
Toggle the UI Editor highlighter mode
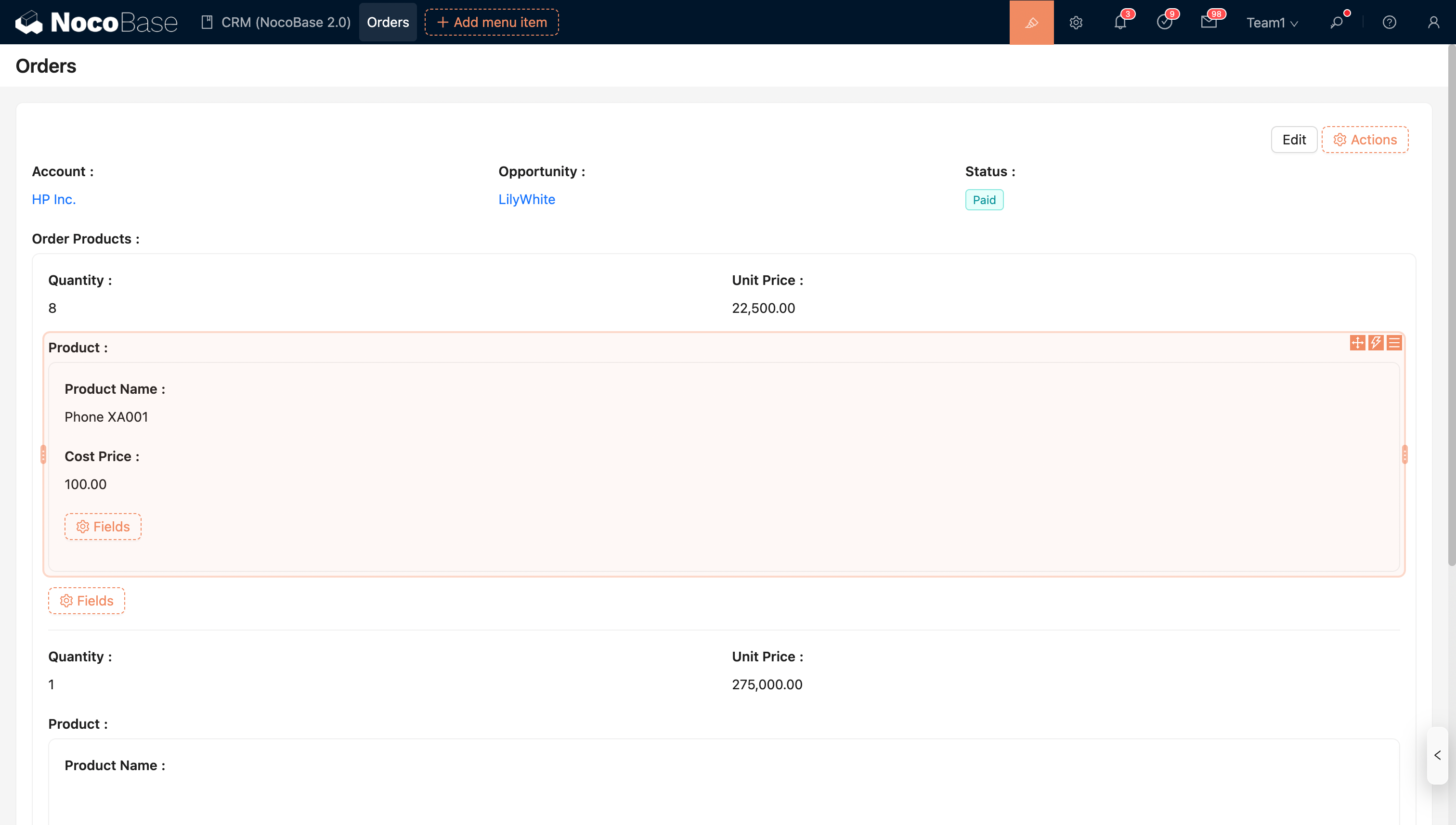click(1031, 22)
